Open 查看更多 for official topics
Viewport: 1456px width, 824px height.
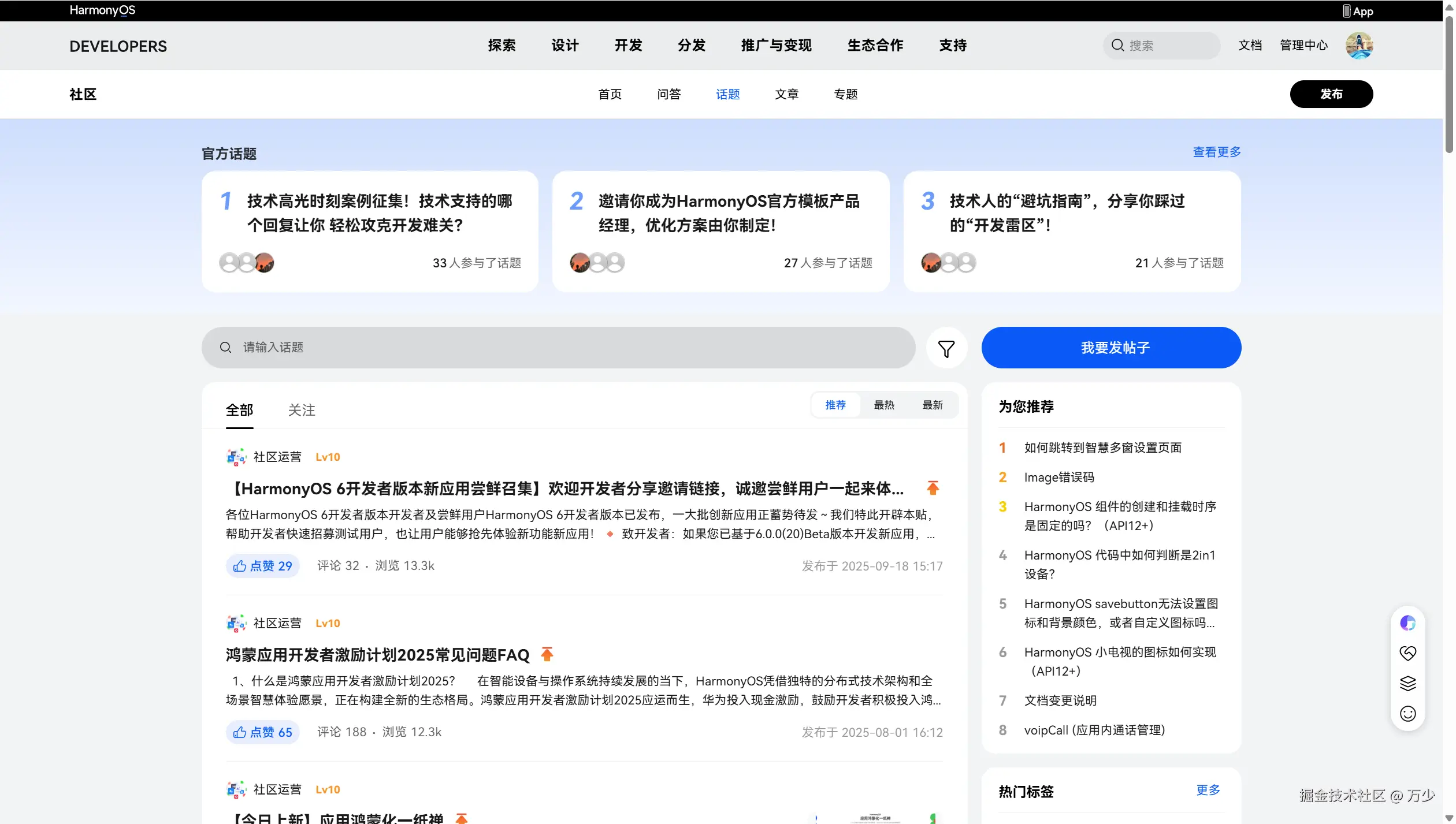[1216, 152]
